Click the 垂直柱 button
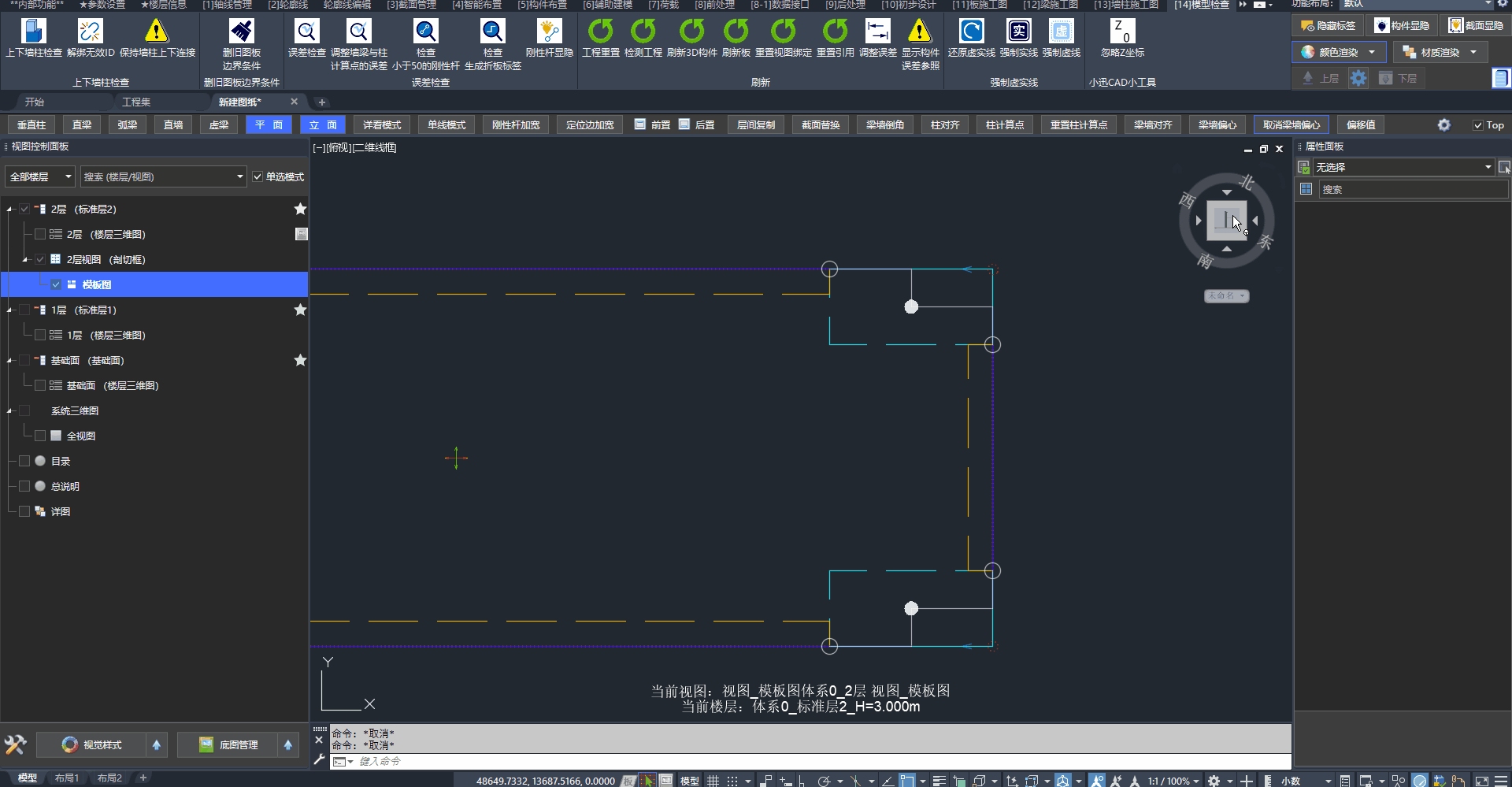Screen dimensions: 1512x787 point(31,125)
